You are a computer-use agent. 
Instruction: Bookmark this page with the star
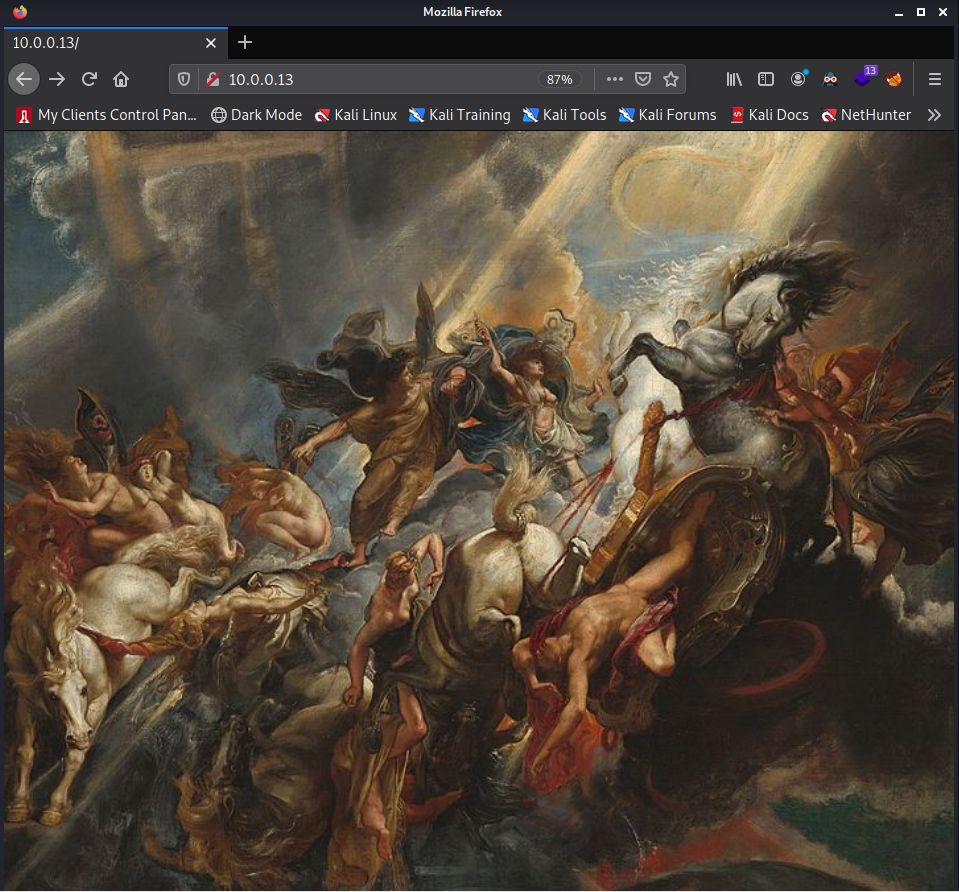coord(671,80)
